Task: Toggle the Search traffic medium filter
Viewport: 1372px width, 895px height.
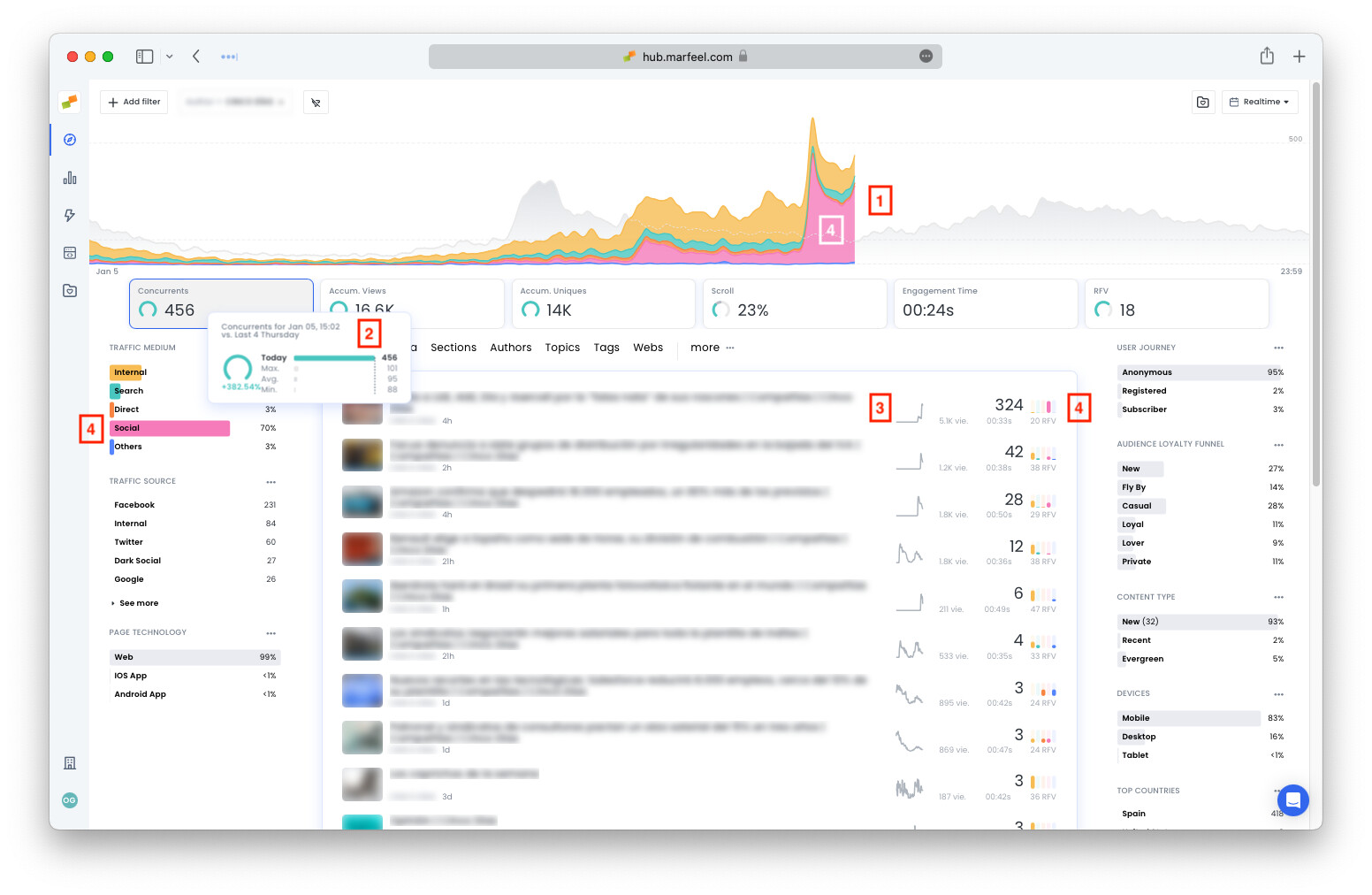Action: tap(127, 390)
